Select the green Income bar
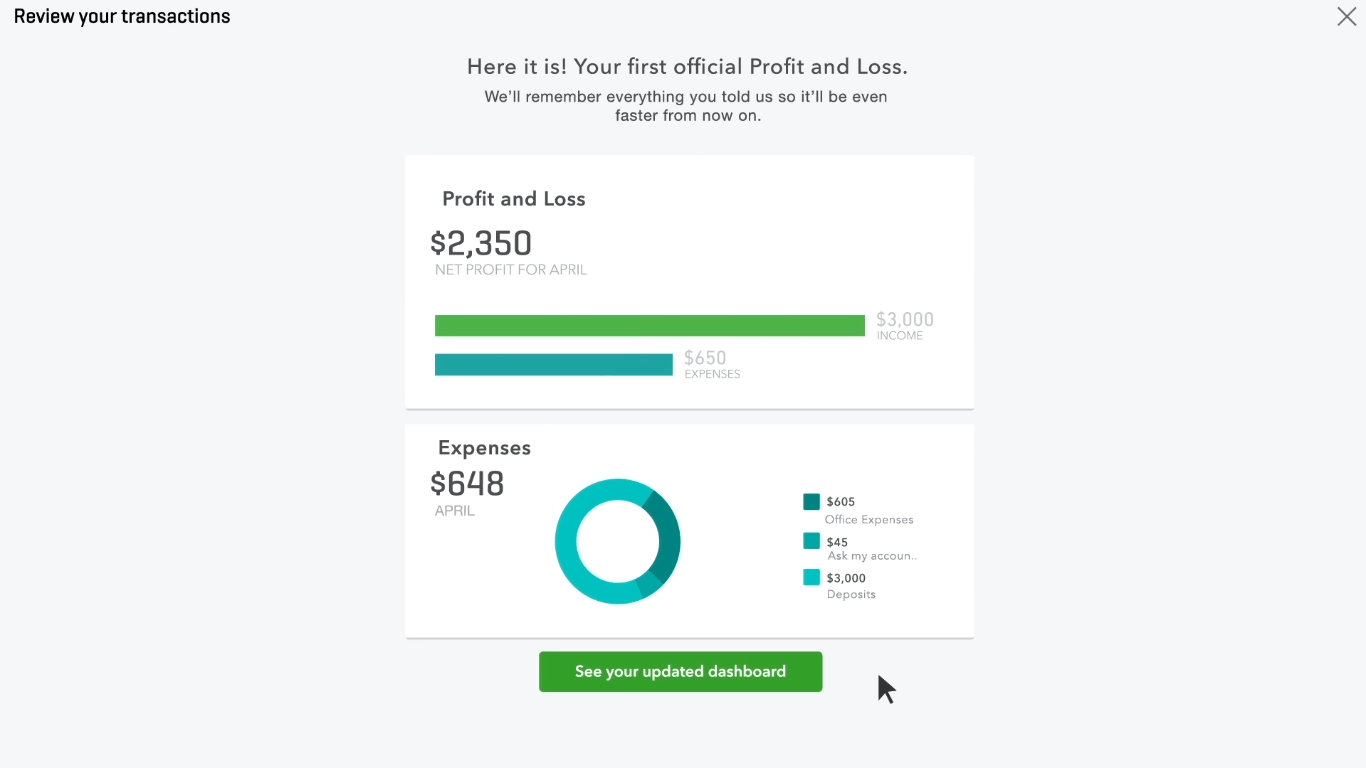The height and width of the screenshot is (768, 1366). (x=650, y=325)
